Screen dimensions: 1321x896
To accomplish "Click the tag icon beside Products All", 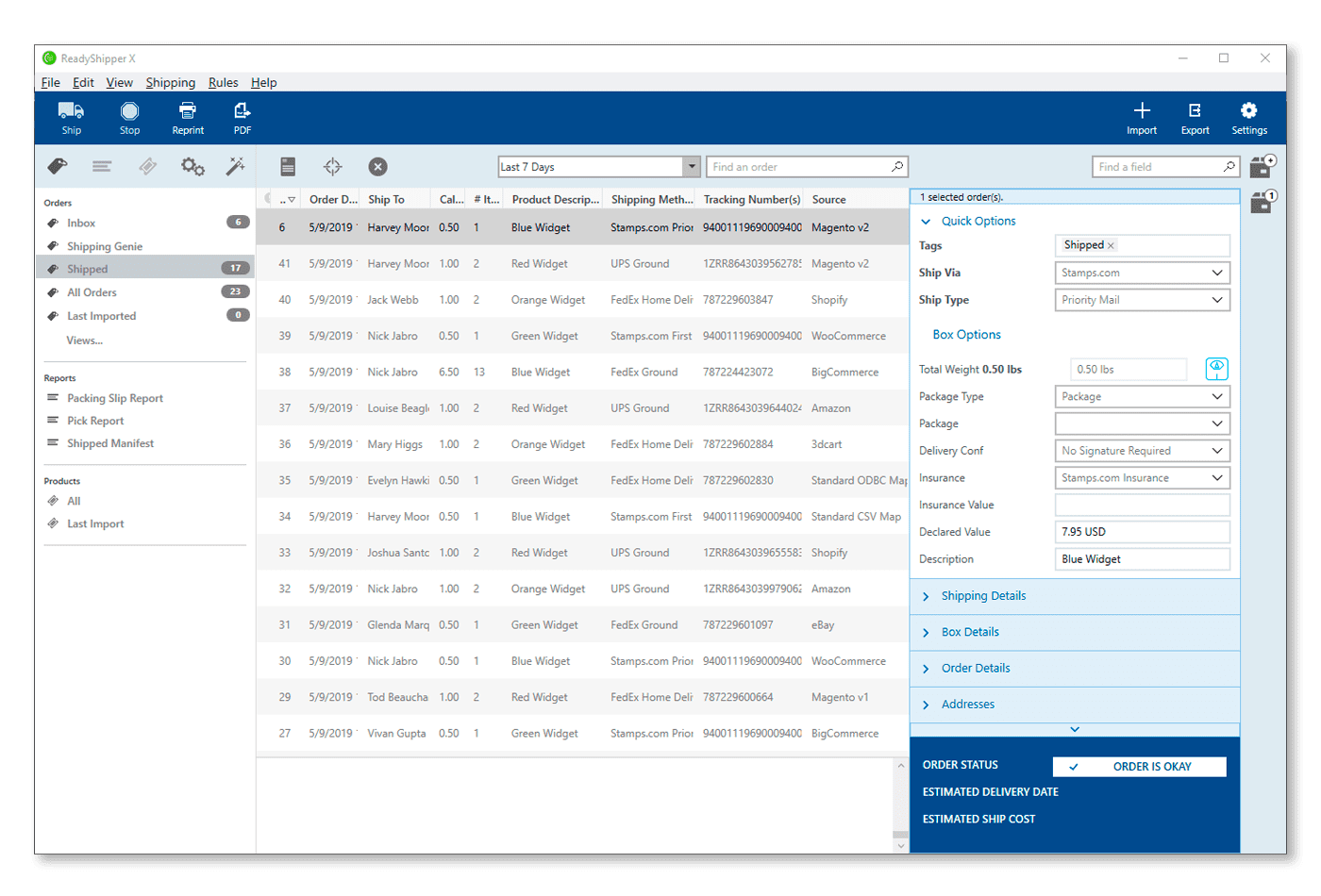I will tap(53, 501).
